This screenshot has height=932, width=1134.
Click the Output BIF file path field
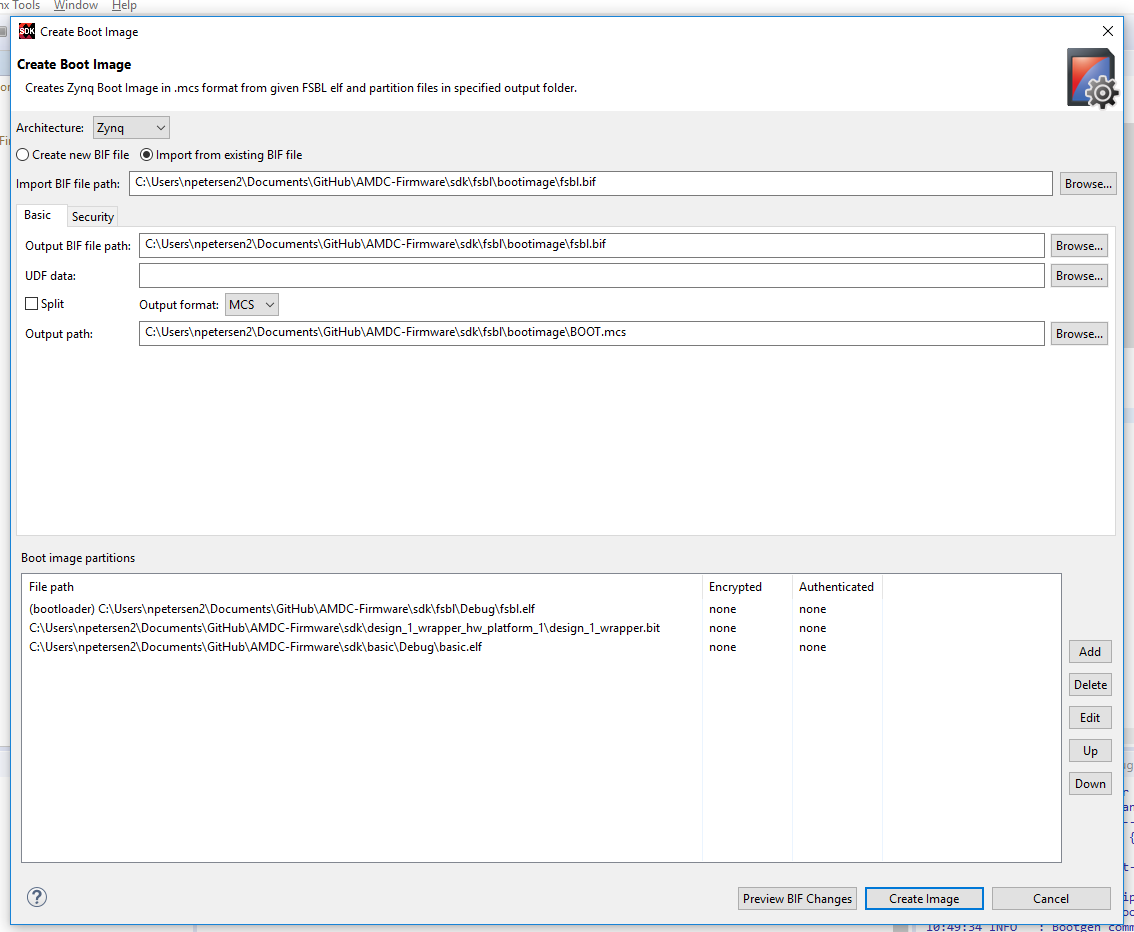click(x=592, y=245)
